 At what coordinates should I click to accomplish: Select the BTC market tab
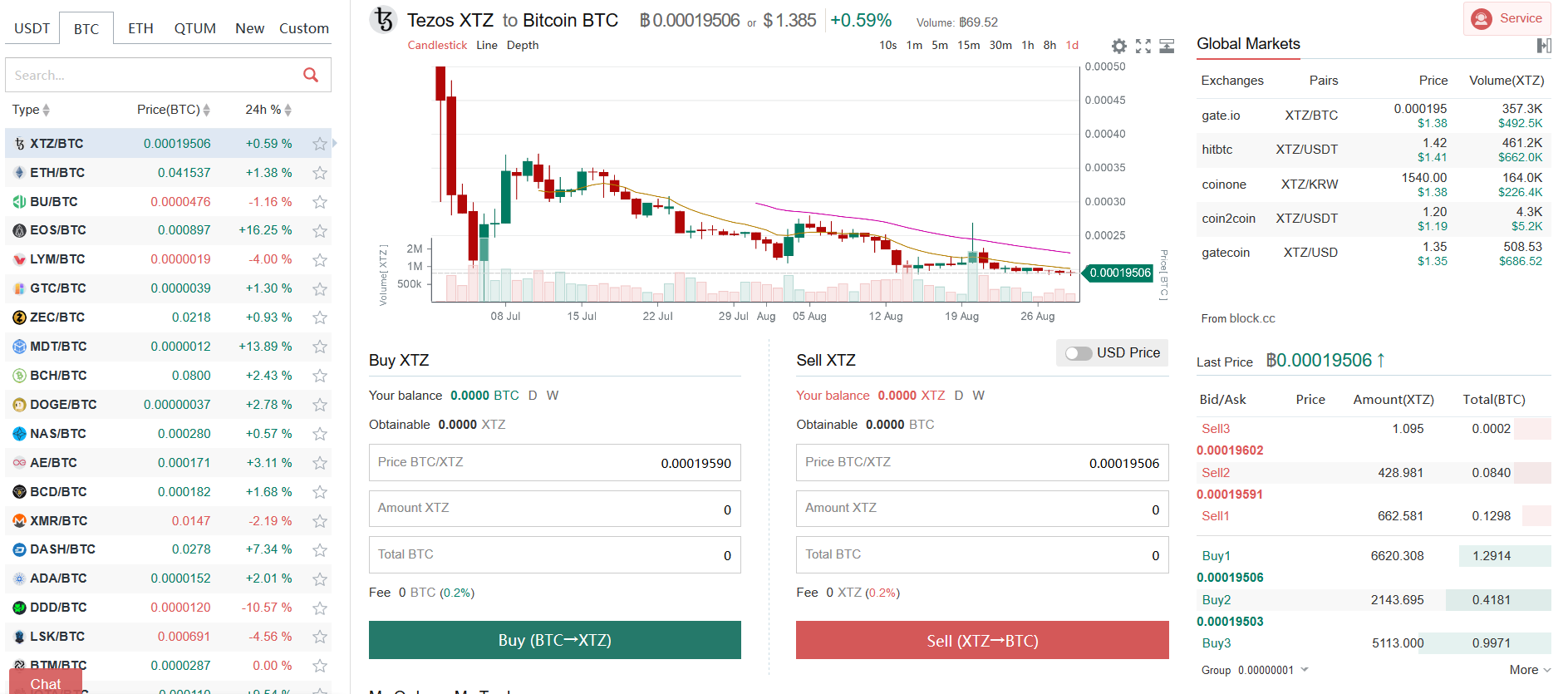coord(86,28)
